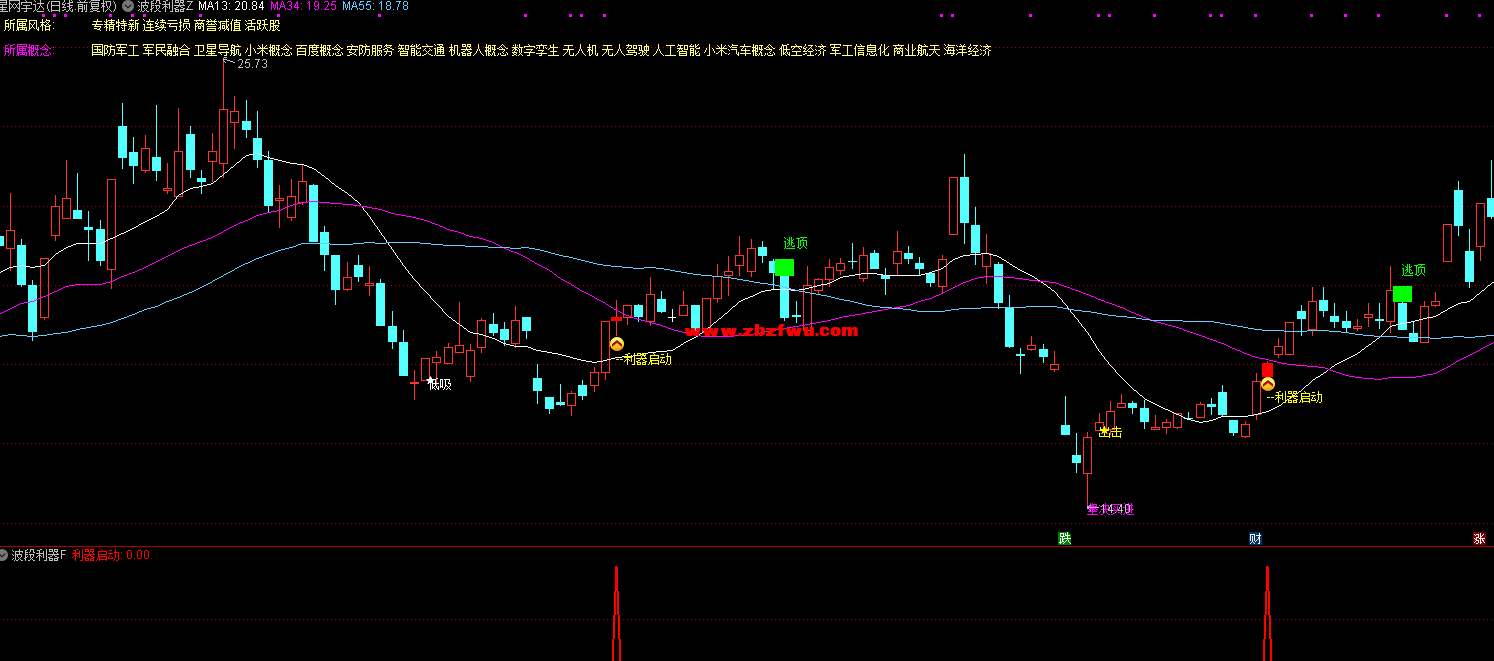
Task: Click the 低吸 signal marker
Action: tap(438, 384)
